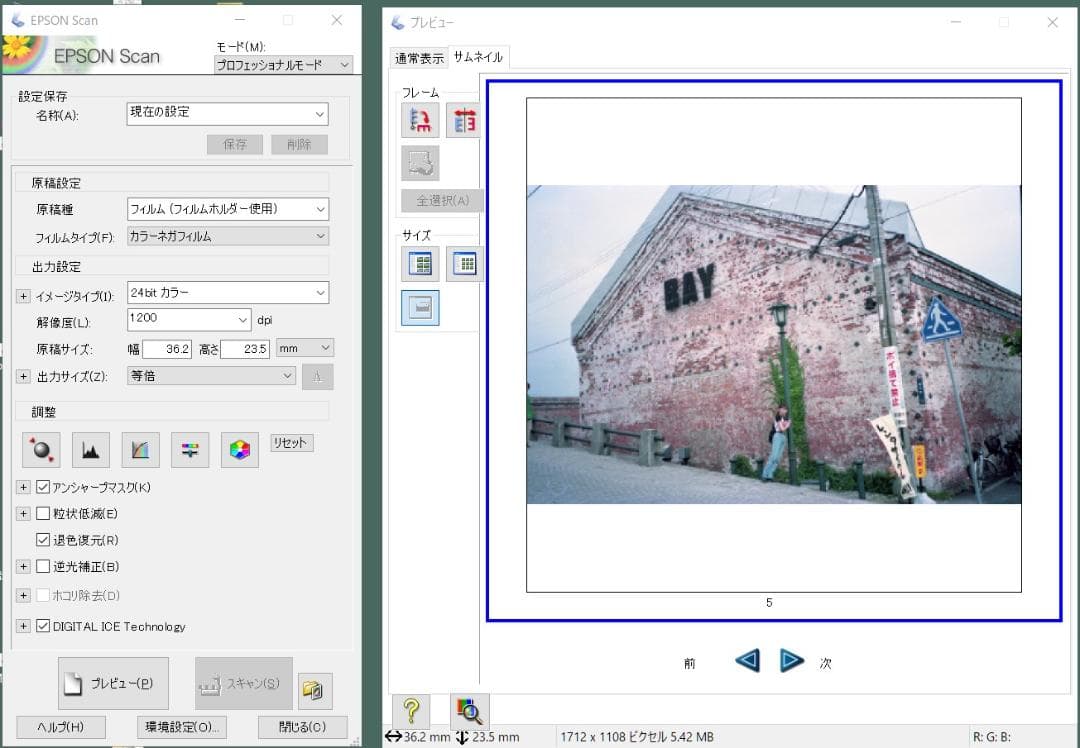Click the rotate frame icon in preview
1080x748 pixels.
click(x=420, y=121)
